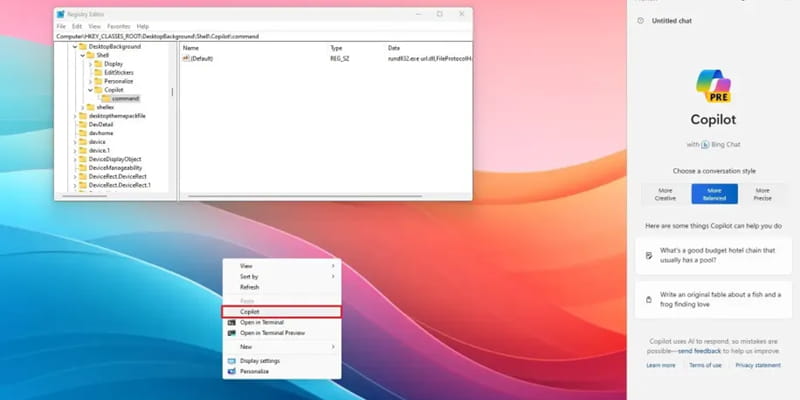
Task: Open the View submenu in context menu
Action: tap(282, 266)
